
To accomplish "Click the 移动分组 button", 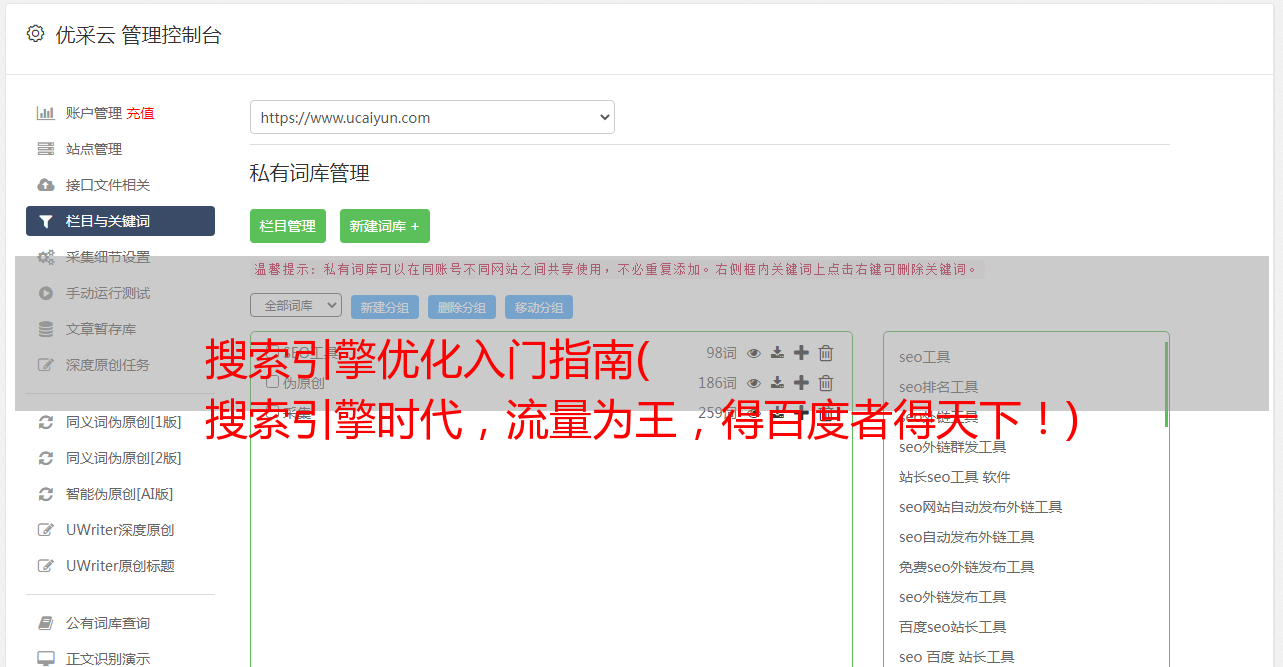I will (x=539, y=307).
